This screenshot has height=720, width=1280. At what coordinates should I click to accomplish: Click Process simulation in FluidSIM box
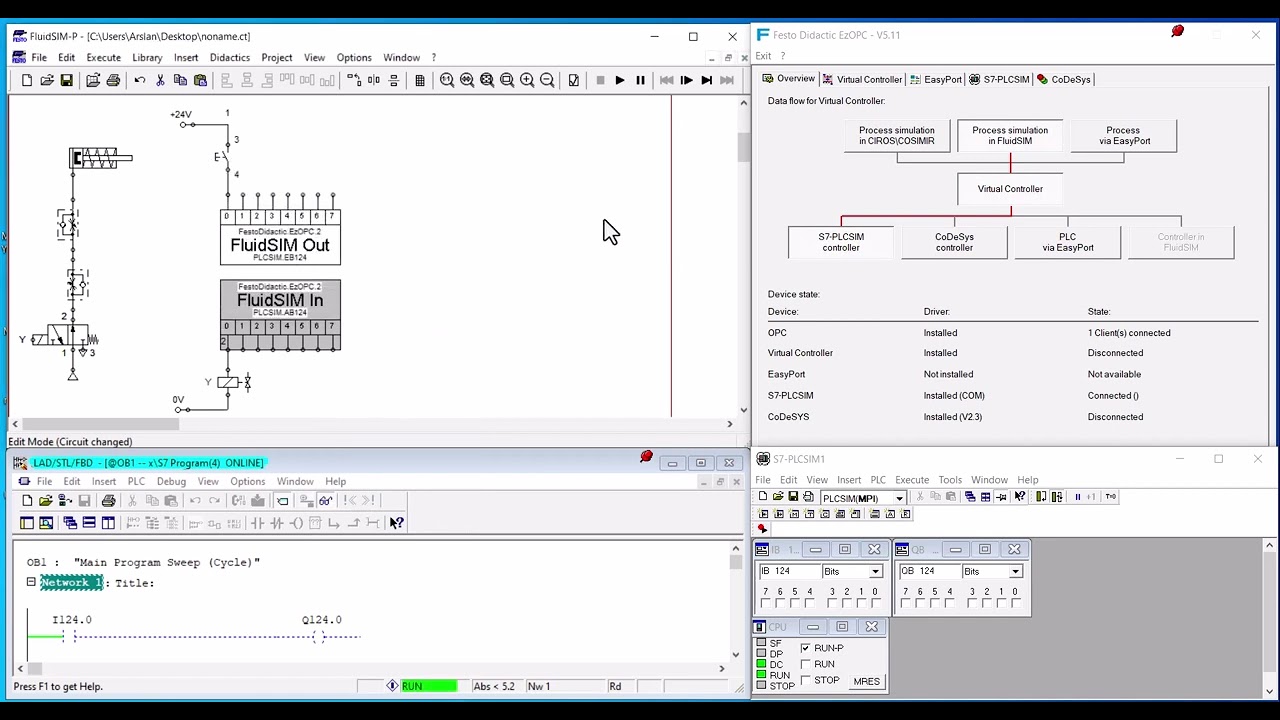click(1010, 135)
